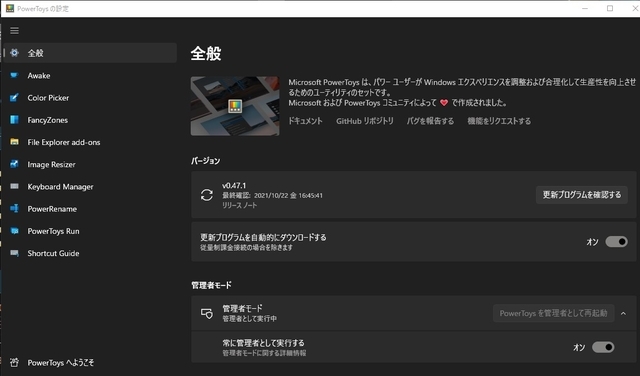Click the PowerRename icon

(14, 209)
